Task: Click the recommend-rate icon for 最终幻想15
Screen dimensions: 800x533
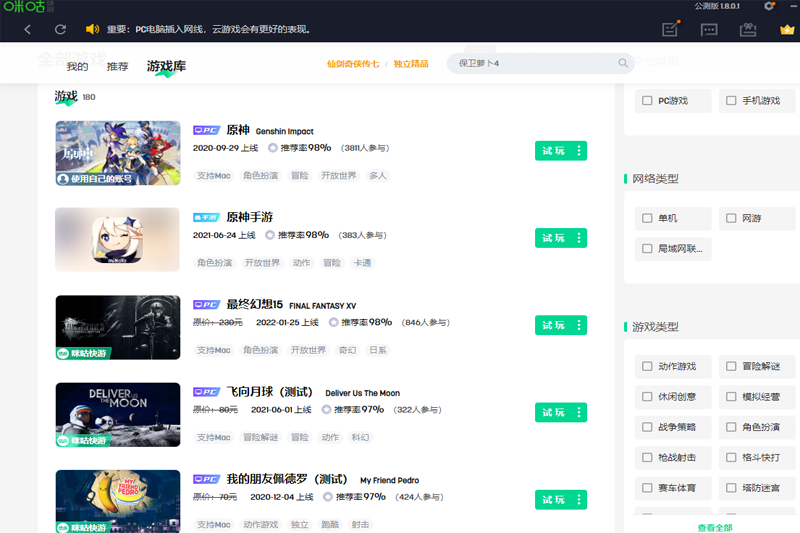Action: click(334, 322)
